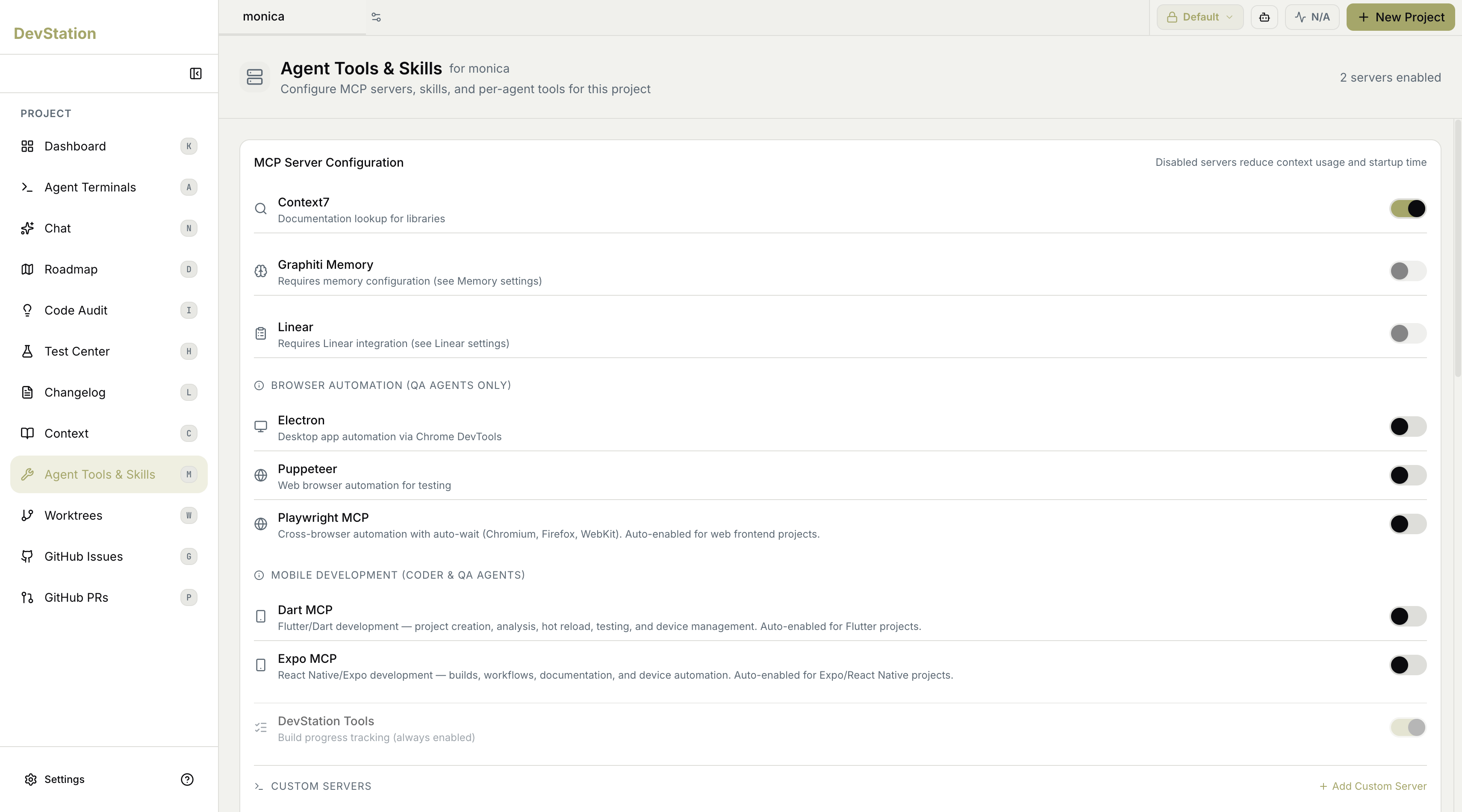The height and width of the screenshot is (812, 1462).
Task: Go to Agent Terminals
Action: point(109,187)
